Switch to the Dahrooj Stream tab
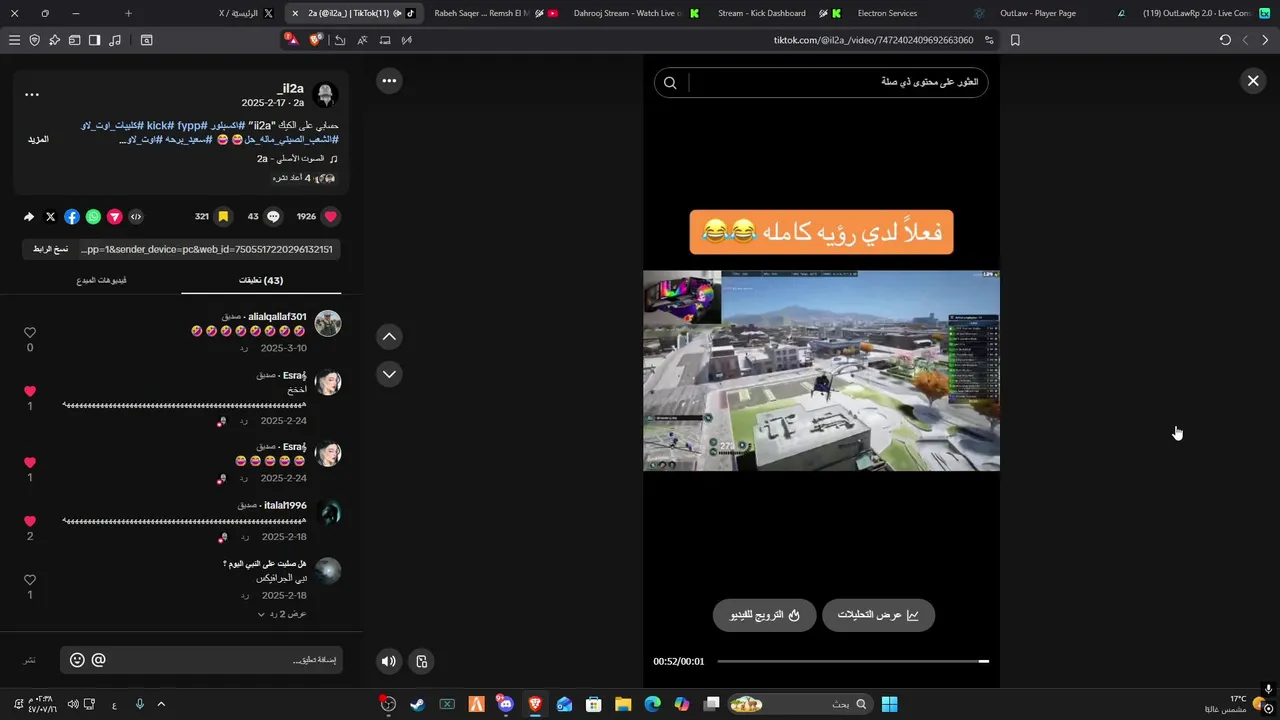The image size is (1280, 720). point(634,13)
